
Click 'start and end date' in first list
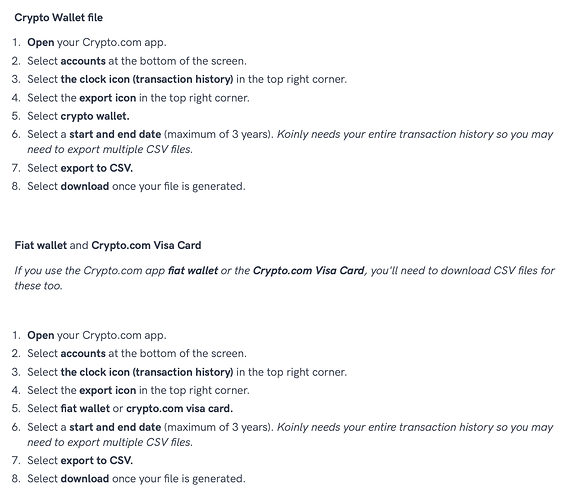point(115,134)
